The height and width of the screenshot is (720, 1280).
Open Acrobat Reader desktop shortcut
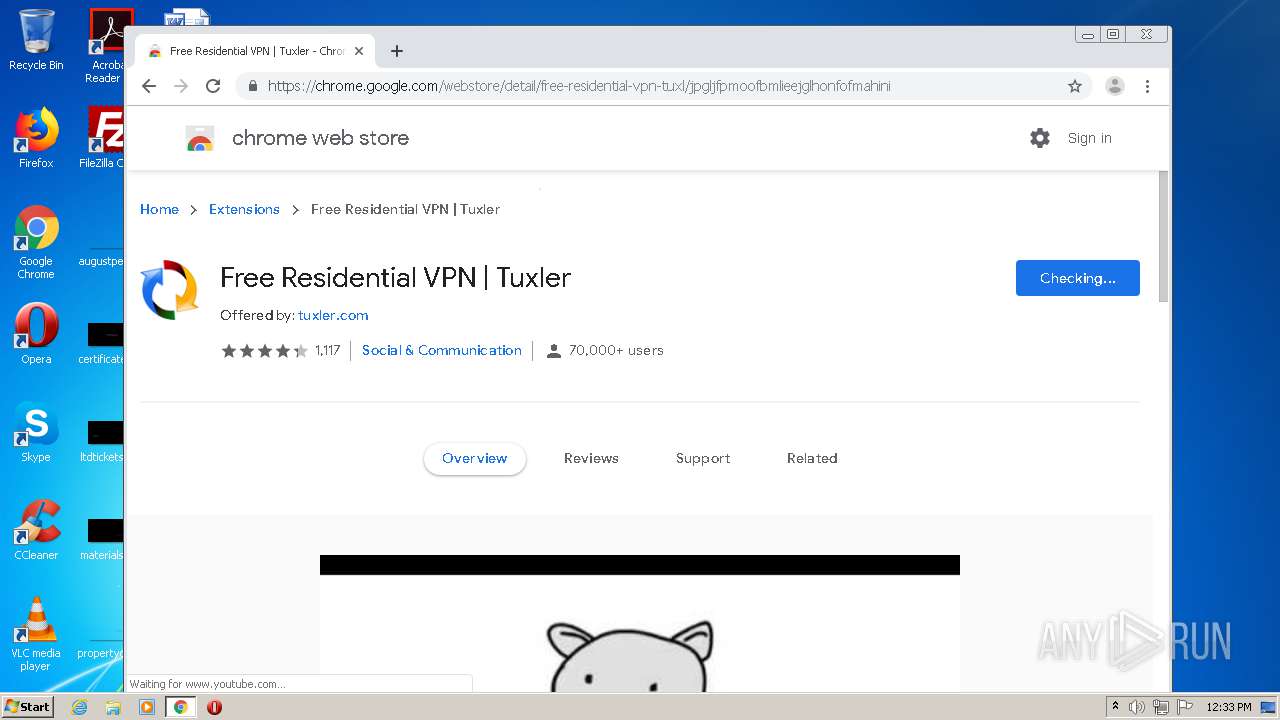pos(105,45)
